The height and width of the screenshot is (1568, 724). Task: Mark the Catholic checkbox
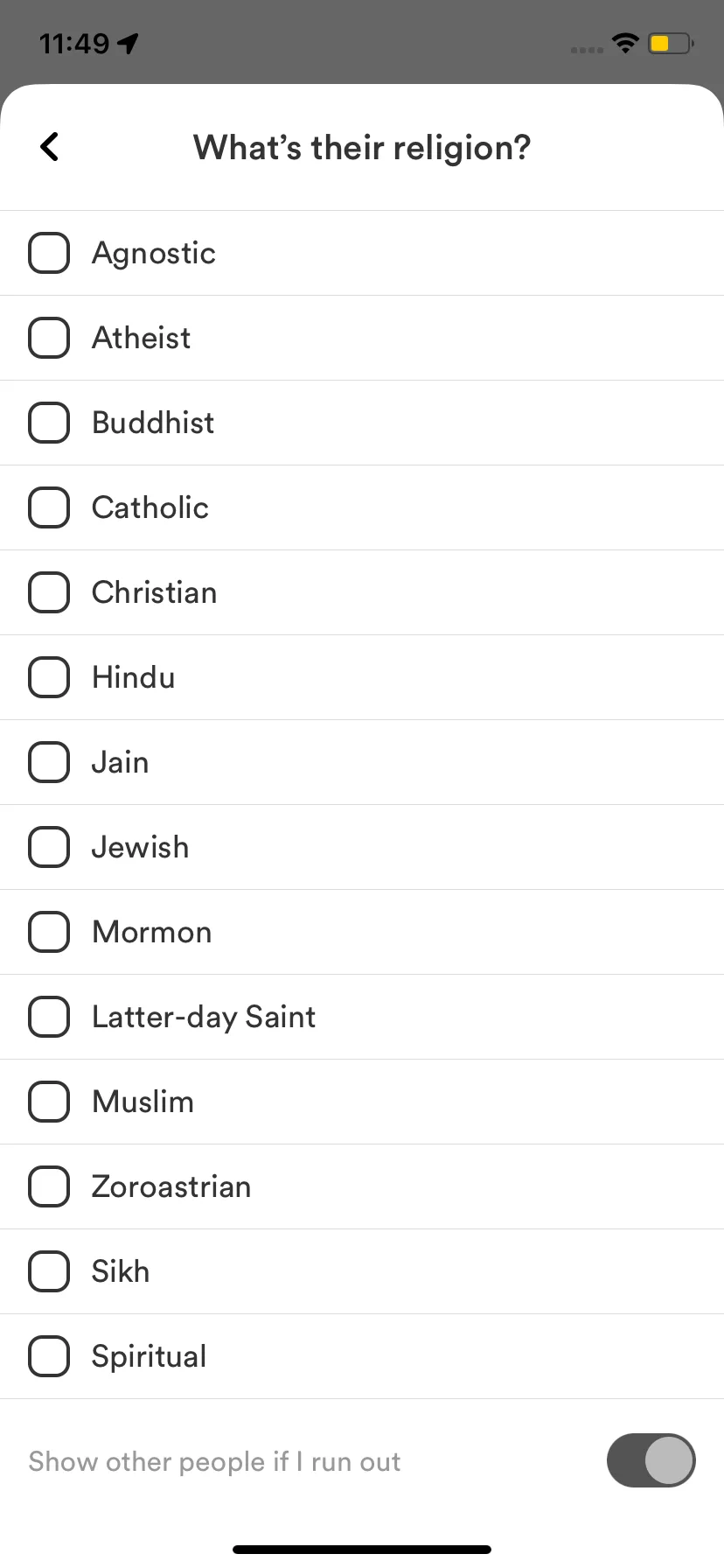click(49, 507)
